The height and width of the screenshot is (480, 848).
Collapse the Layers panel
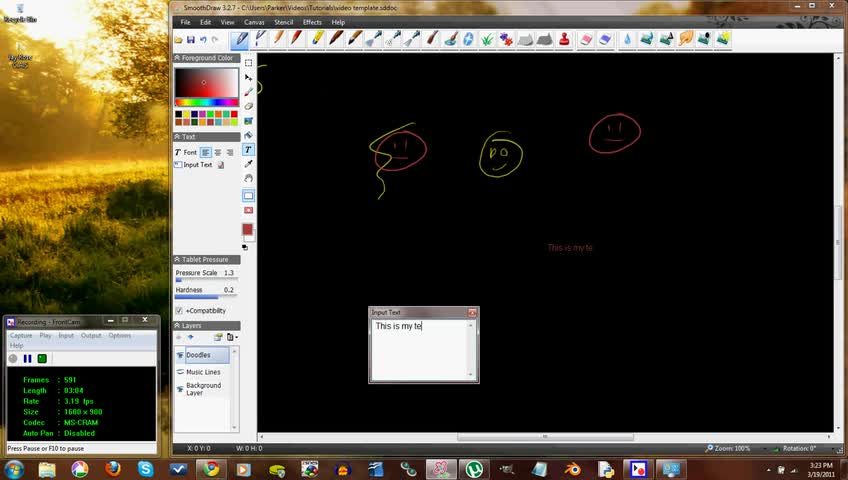(177, 325)
